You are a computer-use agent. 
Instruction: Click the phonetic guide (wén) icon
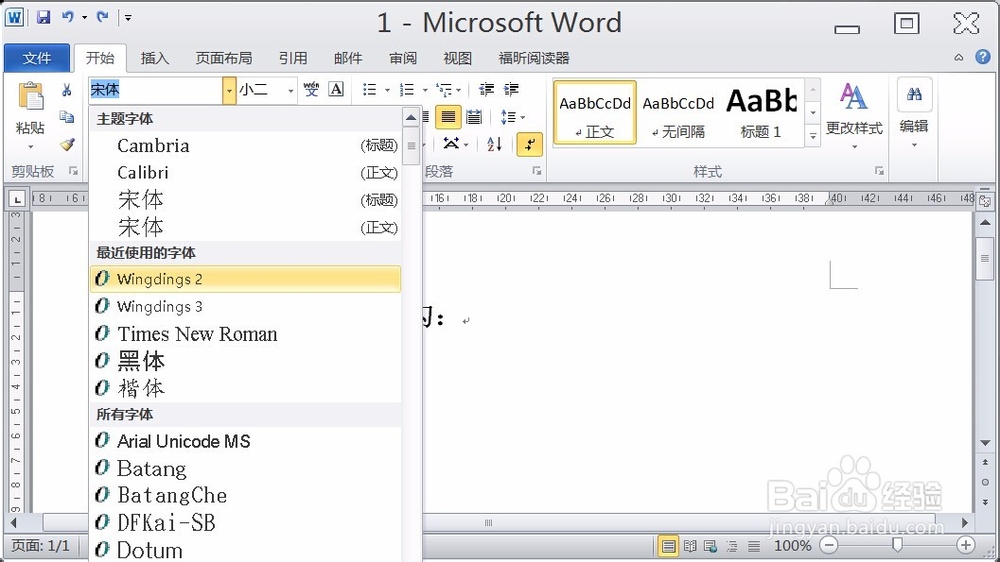[x=311, y=89]
